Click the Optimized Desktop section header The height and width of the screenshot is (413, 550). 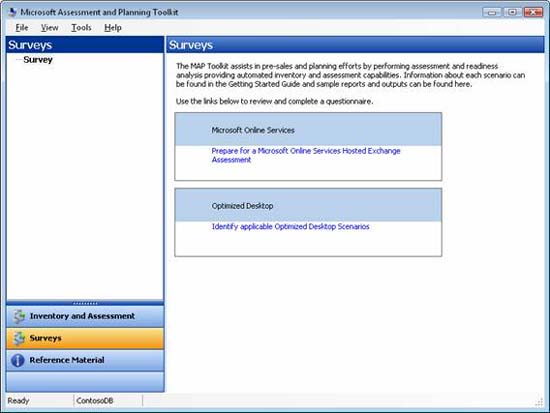[x=308, y=205]
